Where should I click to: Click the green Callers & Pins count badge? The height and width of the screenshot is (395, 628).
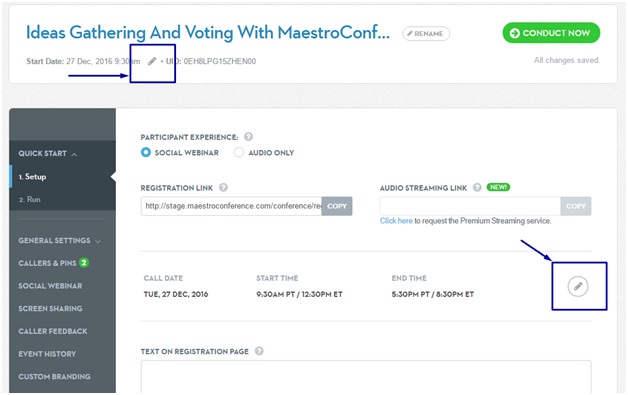point(84,263)
